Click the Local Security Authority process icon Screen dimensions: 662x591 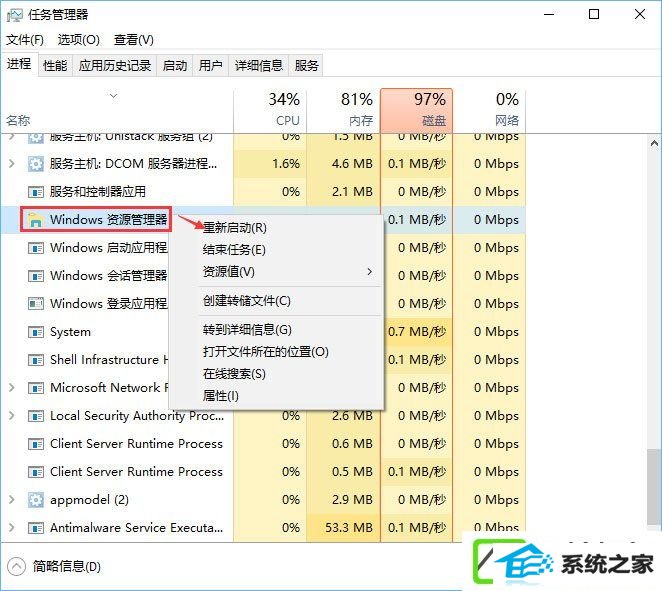(x=35, y=416)
